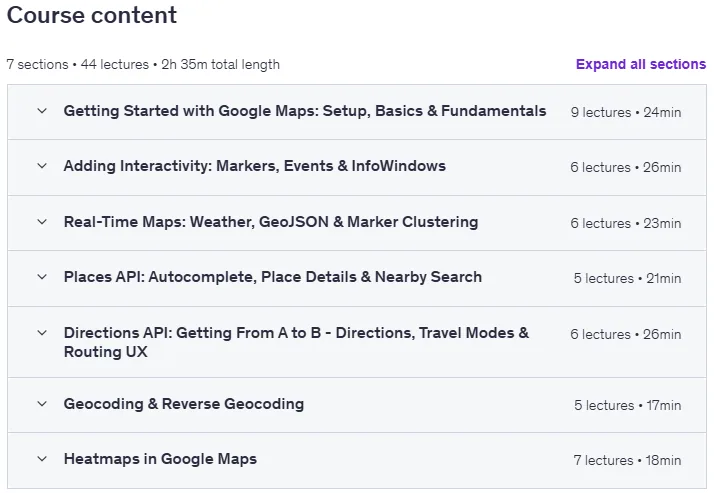Expand Places API section chevron
The image size is (714, 493).
click(42, 277)
